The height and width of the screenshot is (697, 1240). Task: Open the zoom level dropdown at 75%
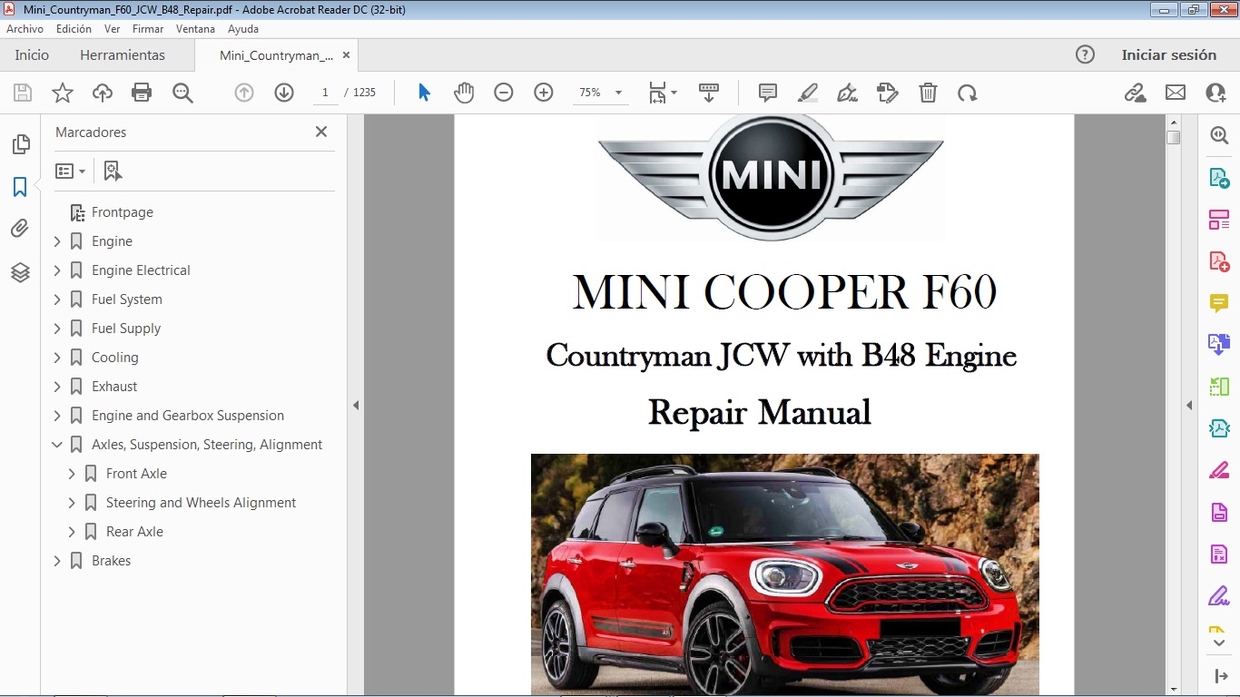[617, 92]
